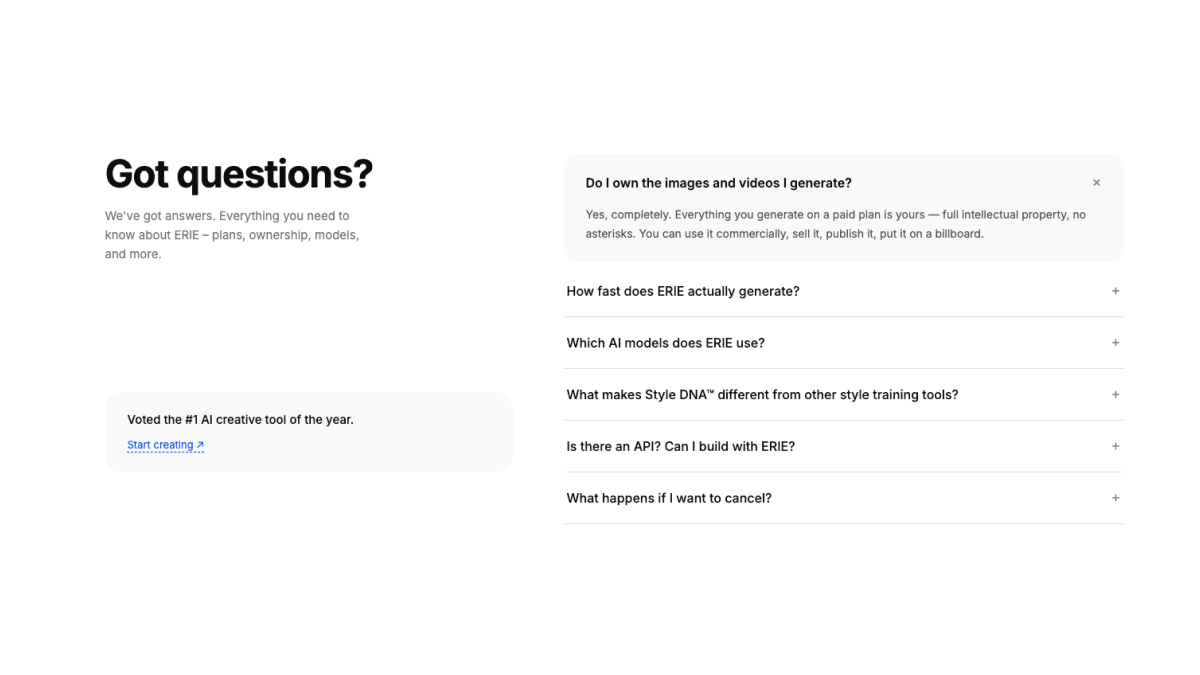
Task: Click the external-link arrow beside Start creating
Action: pos(199,443)
